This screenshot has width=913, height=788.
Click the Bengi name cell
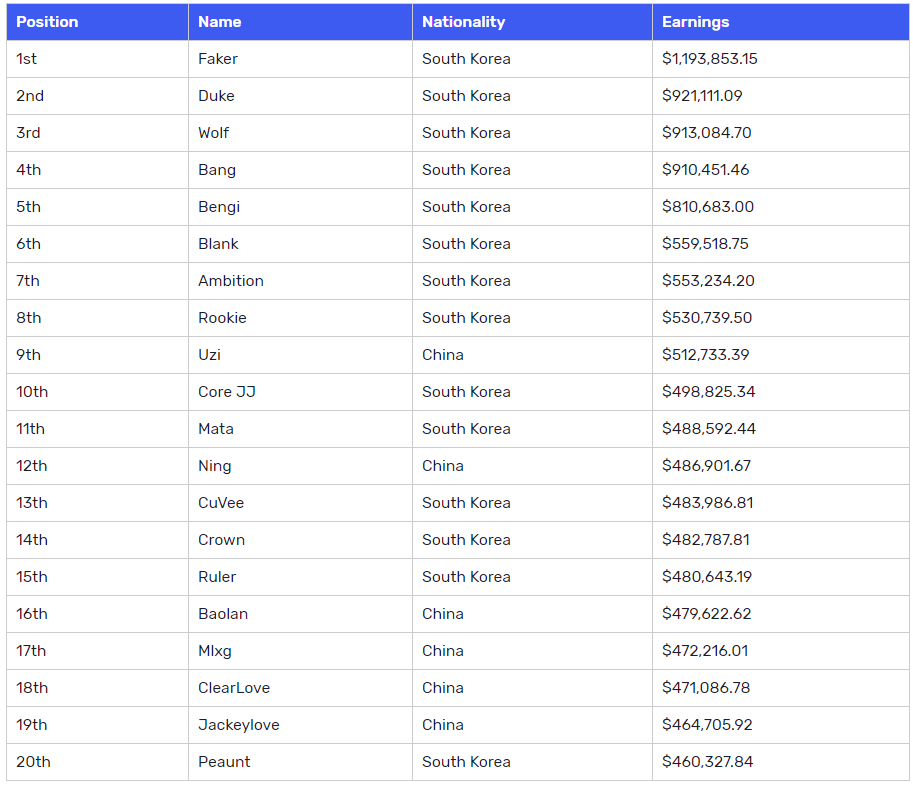300,207
